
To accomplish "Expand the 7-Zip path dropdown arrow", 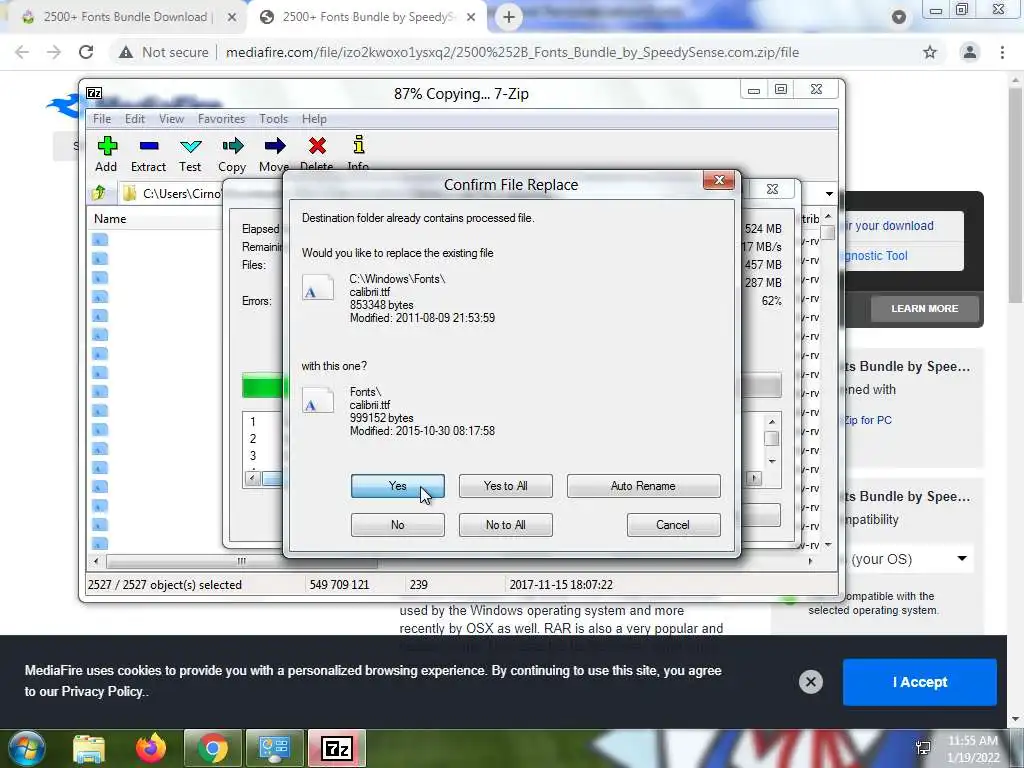I will (829, 193).
